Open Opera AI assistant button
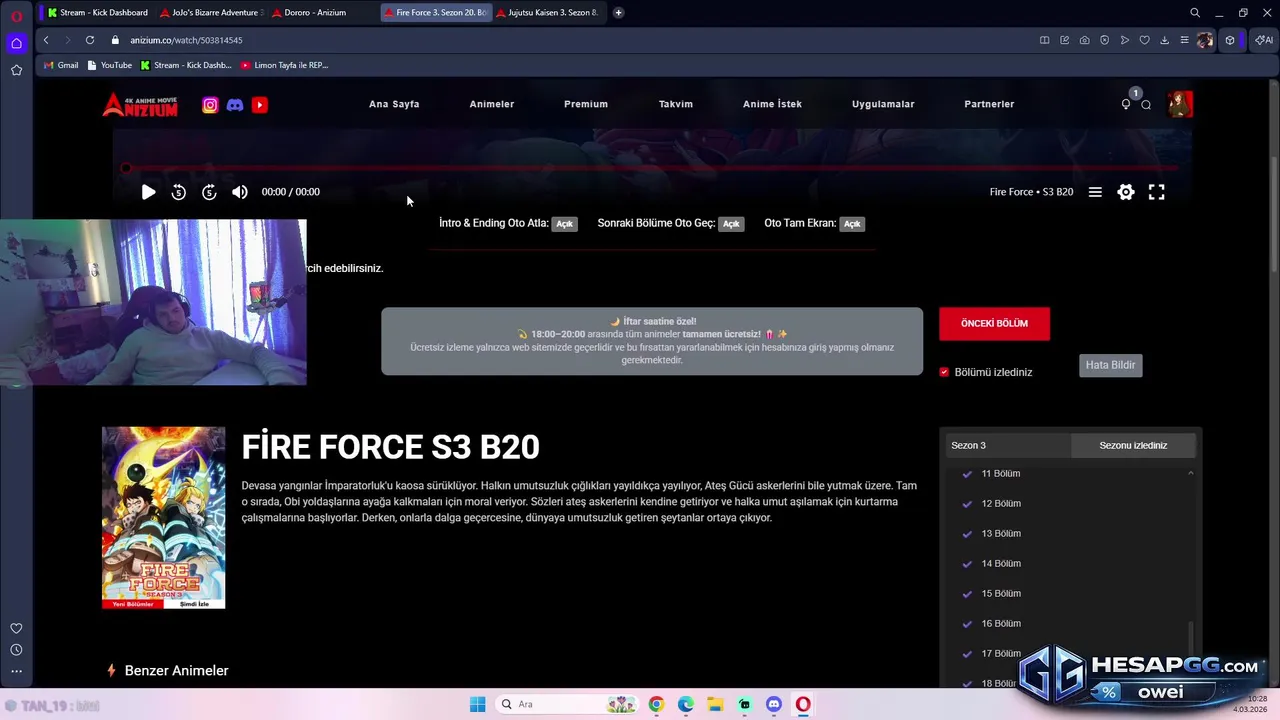 (x=1264, y=40)
